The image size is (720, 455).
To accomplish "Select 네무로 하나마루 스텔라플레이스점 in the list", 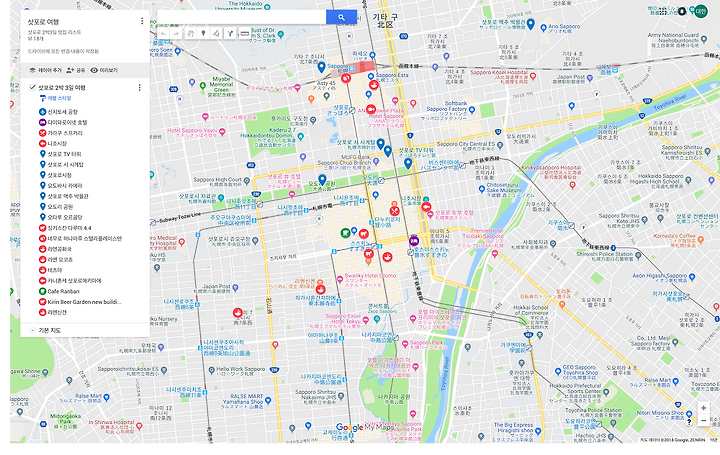I will pos(85,238).
